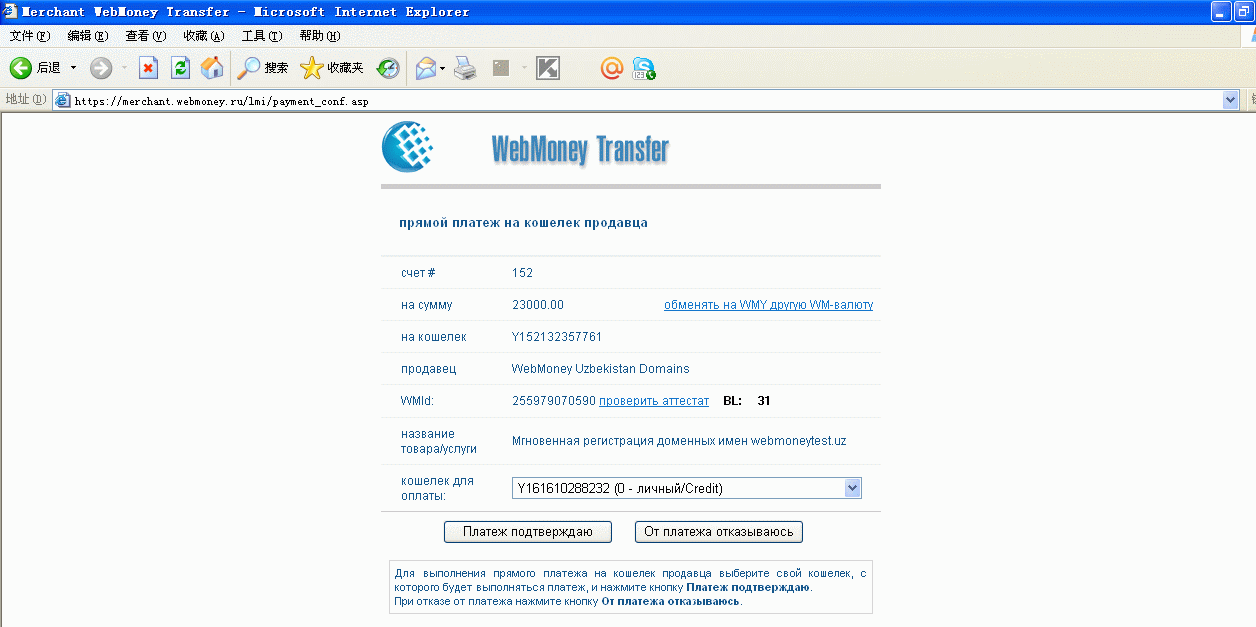The width and height of the screenshot is (1256, 627).
Task: Open the 工具(T) menu
Action: [261, 36]
